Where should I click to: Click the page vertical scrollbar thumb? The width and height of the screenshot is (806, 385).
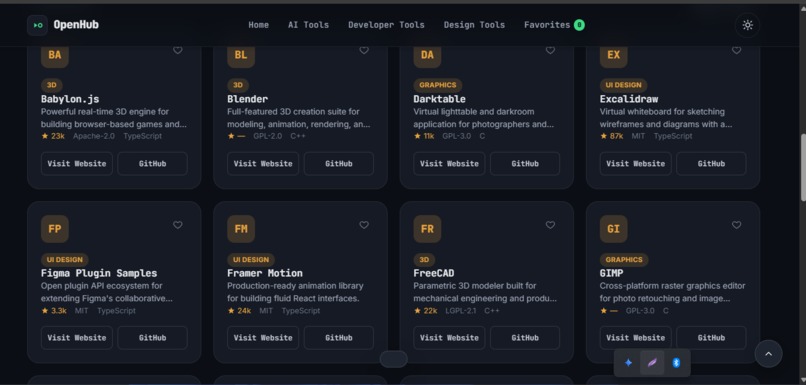803,167
